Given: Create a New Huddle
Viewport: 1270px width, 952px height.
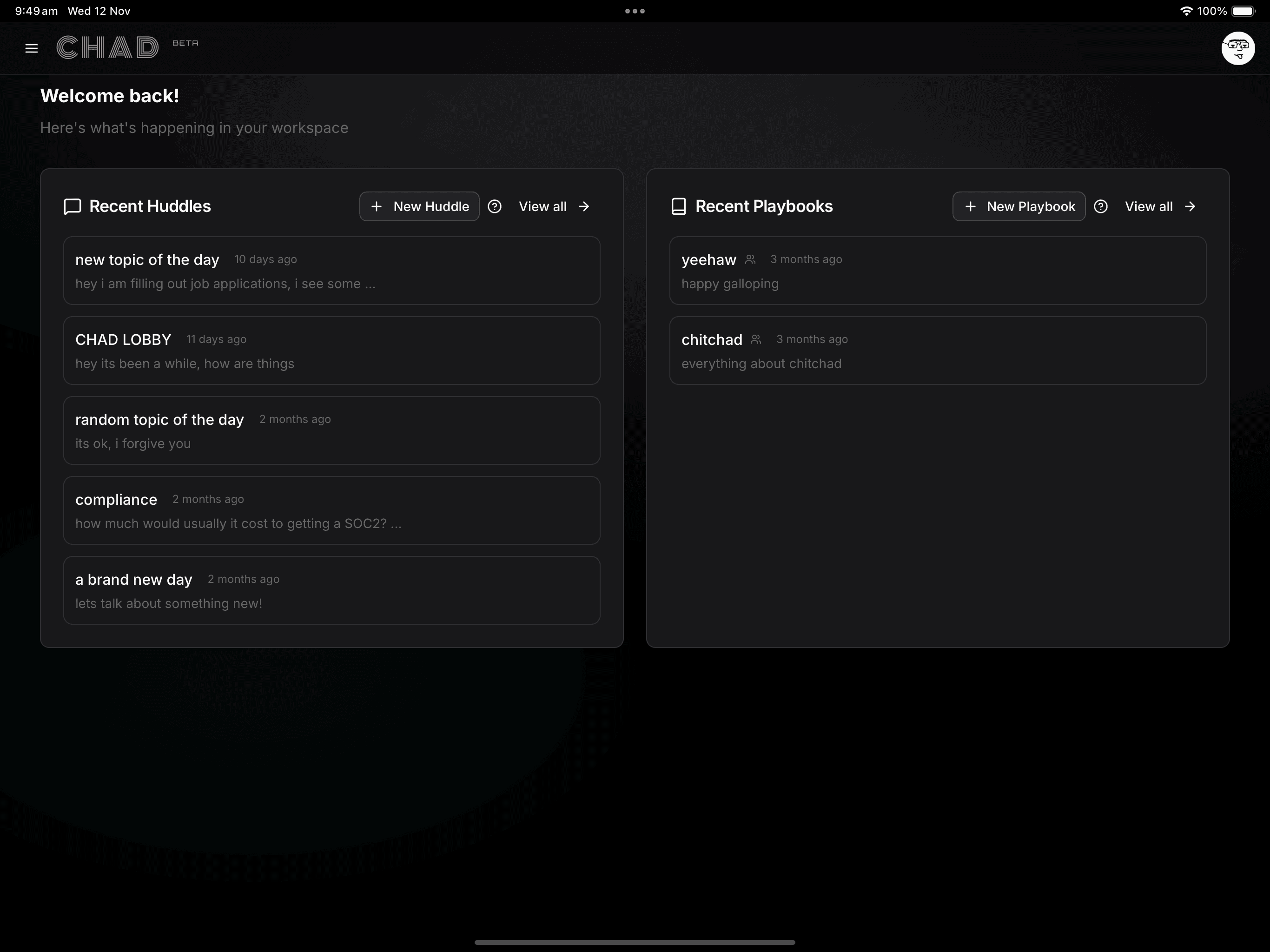Looking at the screenshot, I should pyautogui.click(x=419, y=207).
